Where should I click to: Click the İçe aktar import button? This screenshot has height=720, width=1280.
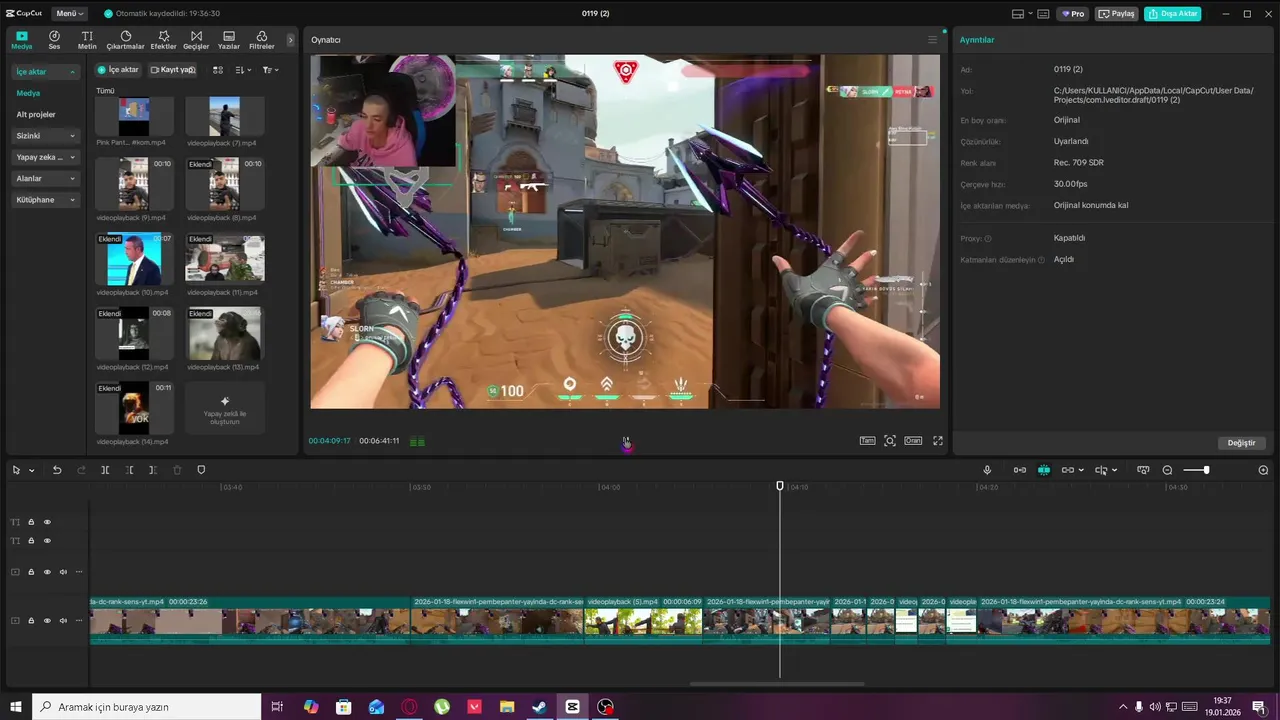click(x=118, y=70)
